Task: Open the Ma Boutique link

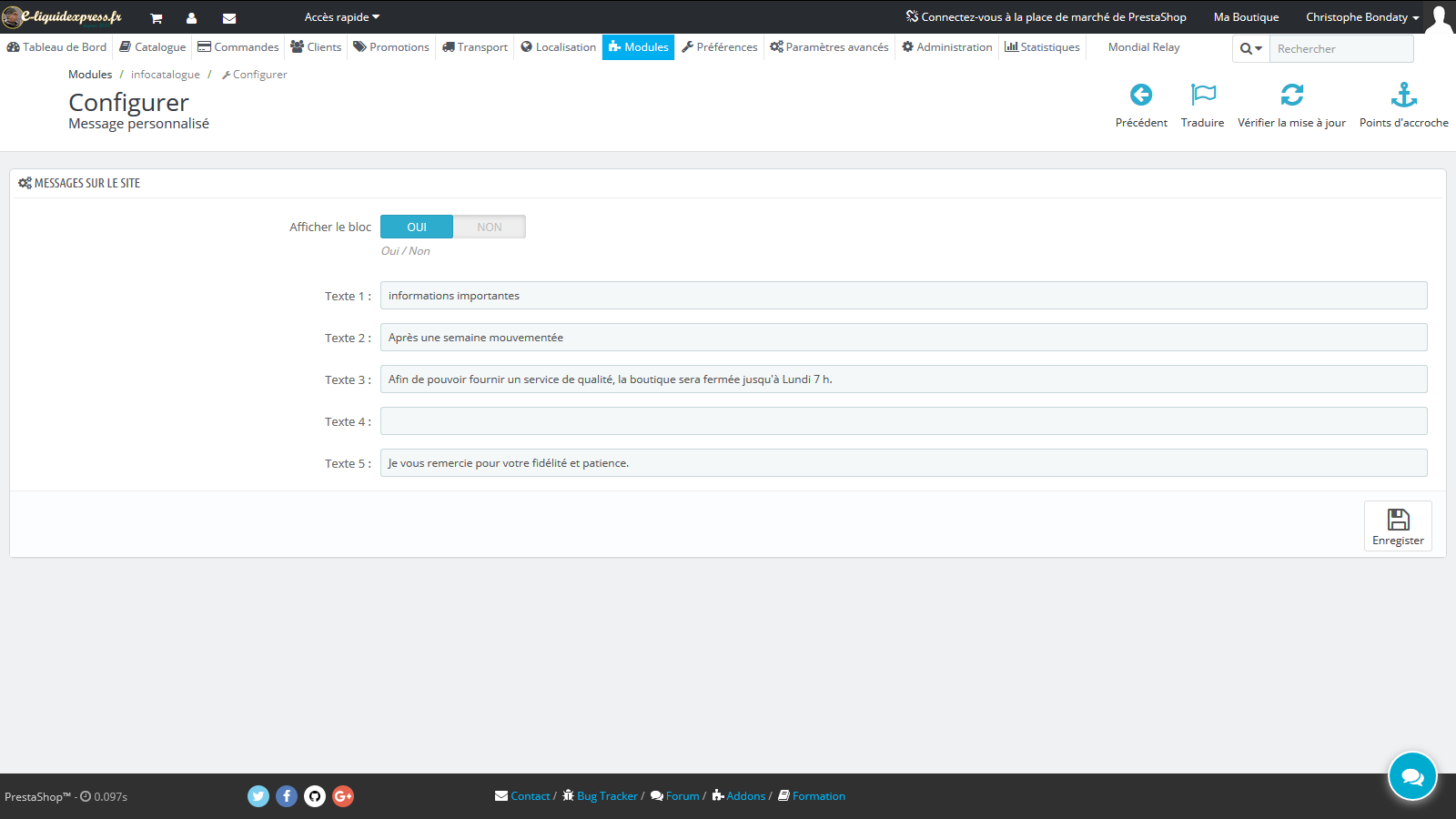Action: click(1246, 17)
